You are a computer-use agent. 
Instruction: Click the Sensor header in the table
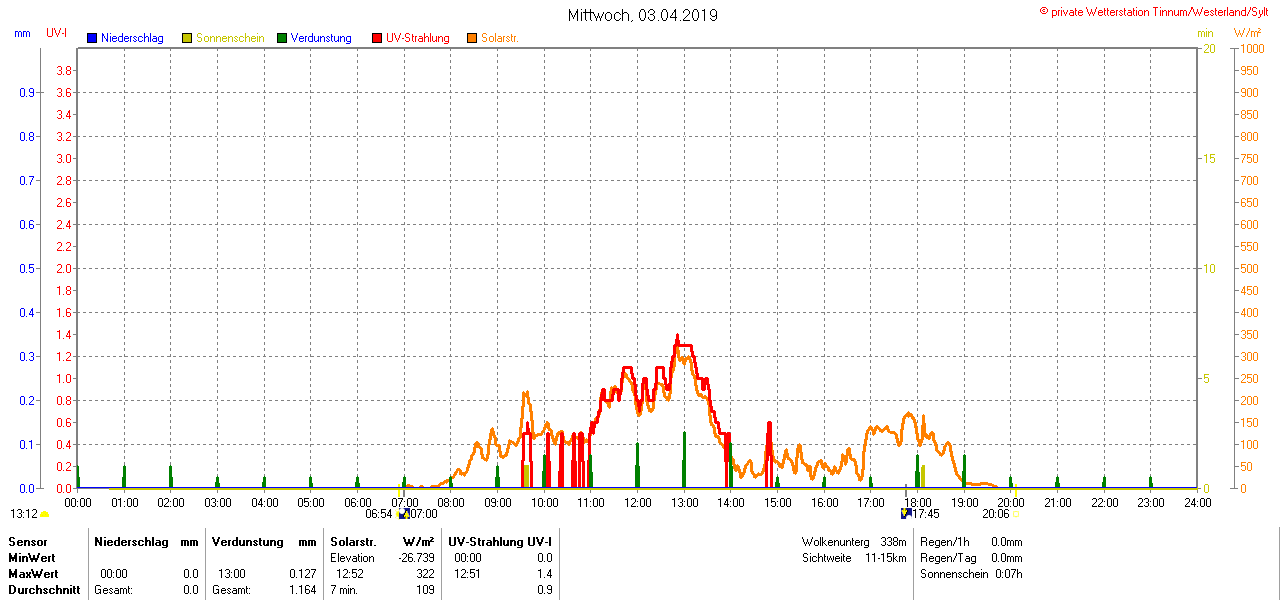coord(27,541)
